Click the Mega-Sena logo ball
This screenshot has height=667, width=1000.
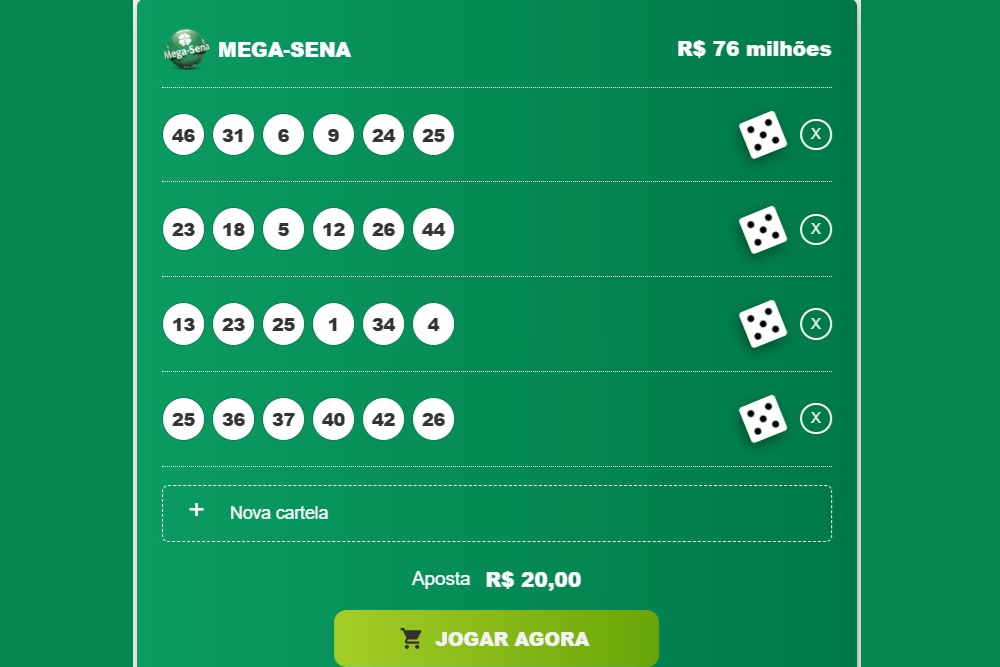185,49
